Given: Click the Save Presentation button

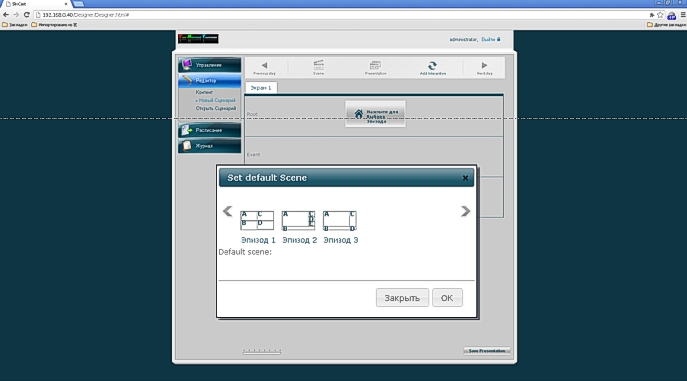Looking at the screenshot, I should coord(487,351).
